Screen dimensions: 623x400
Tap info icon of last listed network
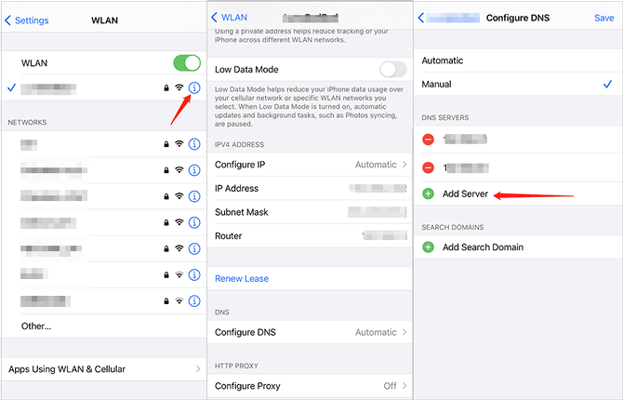tap(194, 301)
